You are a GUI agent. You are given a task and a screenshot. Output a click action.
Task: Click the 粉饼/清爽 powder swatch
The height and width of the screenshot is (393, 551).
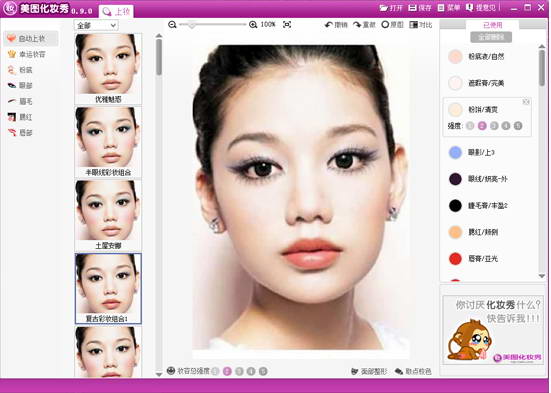(x=455, y=110)
